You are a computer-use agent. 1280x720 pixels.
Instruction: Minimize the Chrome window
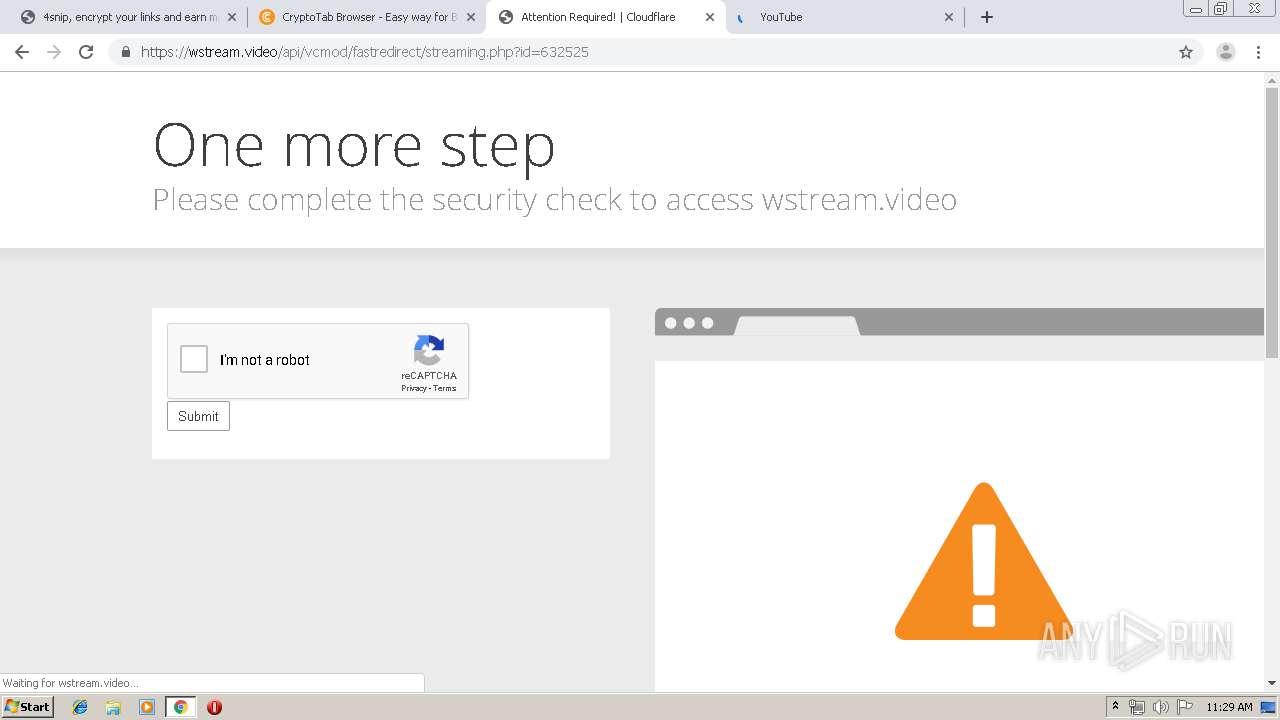click(1196, 8)
